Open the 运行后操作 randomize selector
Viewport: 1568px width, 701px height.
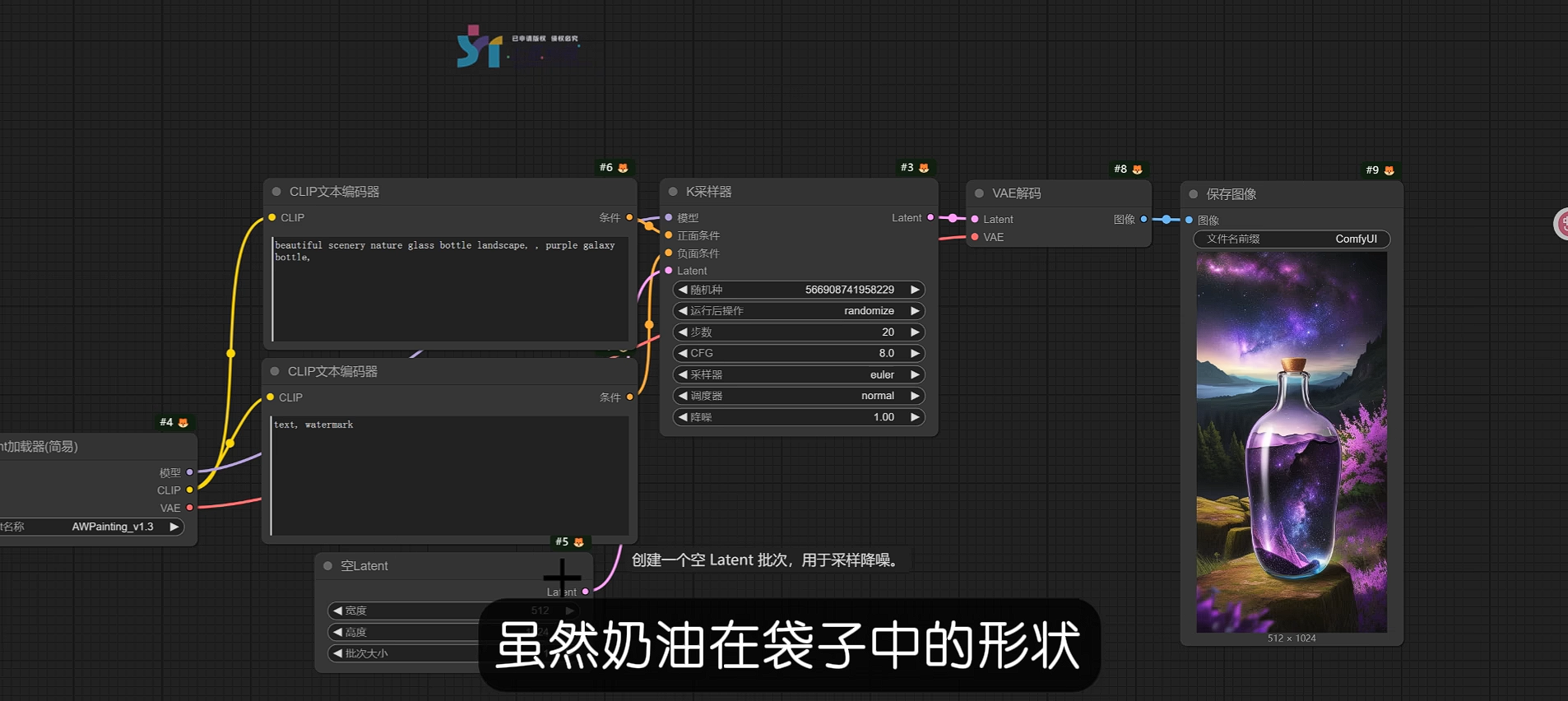[798, 311]
